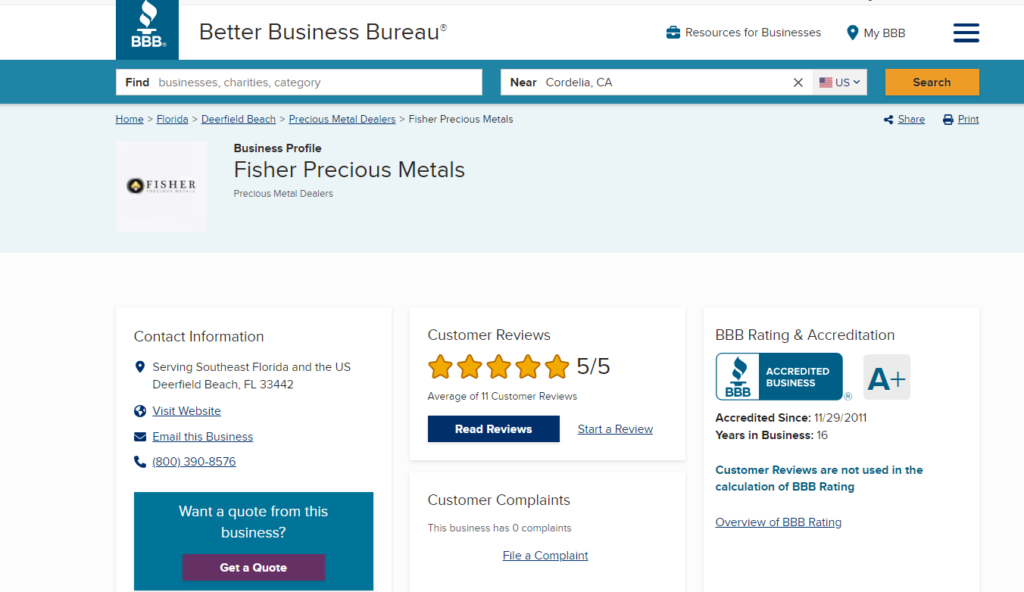1024x592 pixels.
Task: Open the Deerfield Beach breadcrumb link
Action: (x=238, y=120)
